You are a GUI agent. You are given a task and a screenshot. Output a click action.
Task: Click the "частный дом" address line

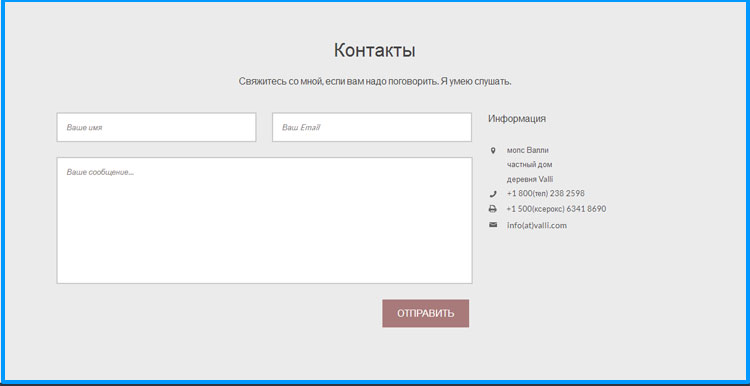pos(529,165)
